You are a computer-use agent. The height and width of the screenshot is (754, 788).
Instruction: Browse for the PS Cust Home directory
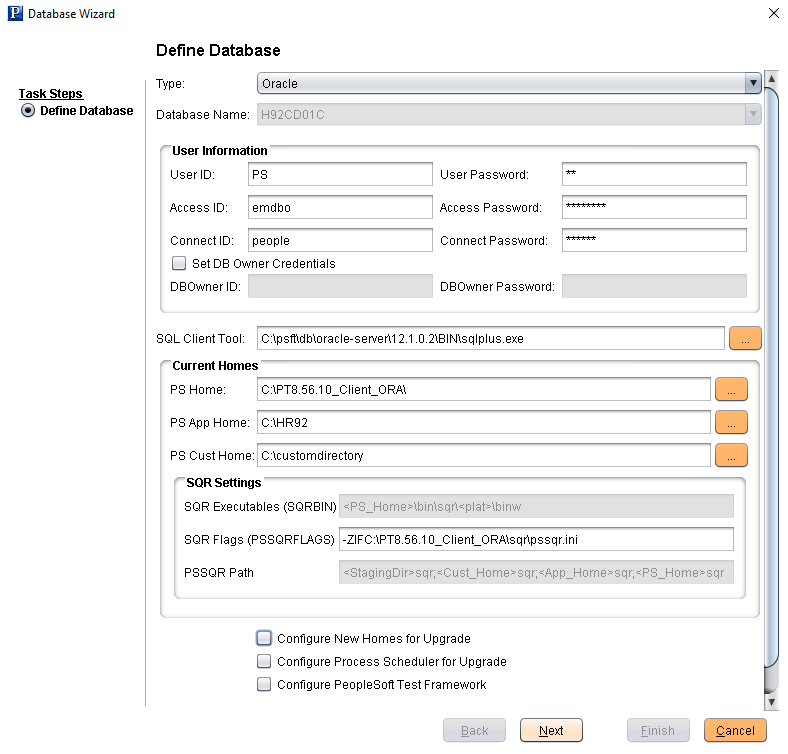pyautogui.click(x=731, y=455)
